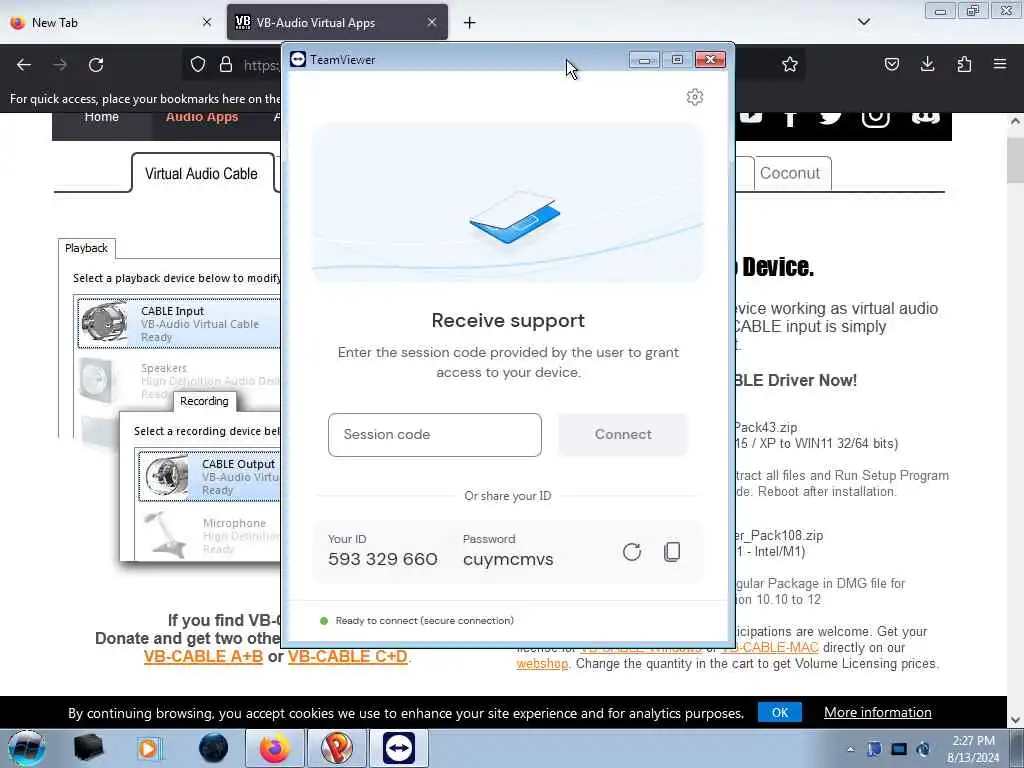Switch to the New Tab tab
Image resolution: width=1024 pixels, height=768 pixels.
click(x=110, y=22)
